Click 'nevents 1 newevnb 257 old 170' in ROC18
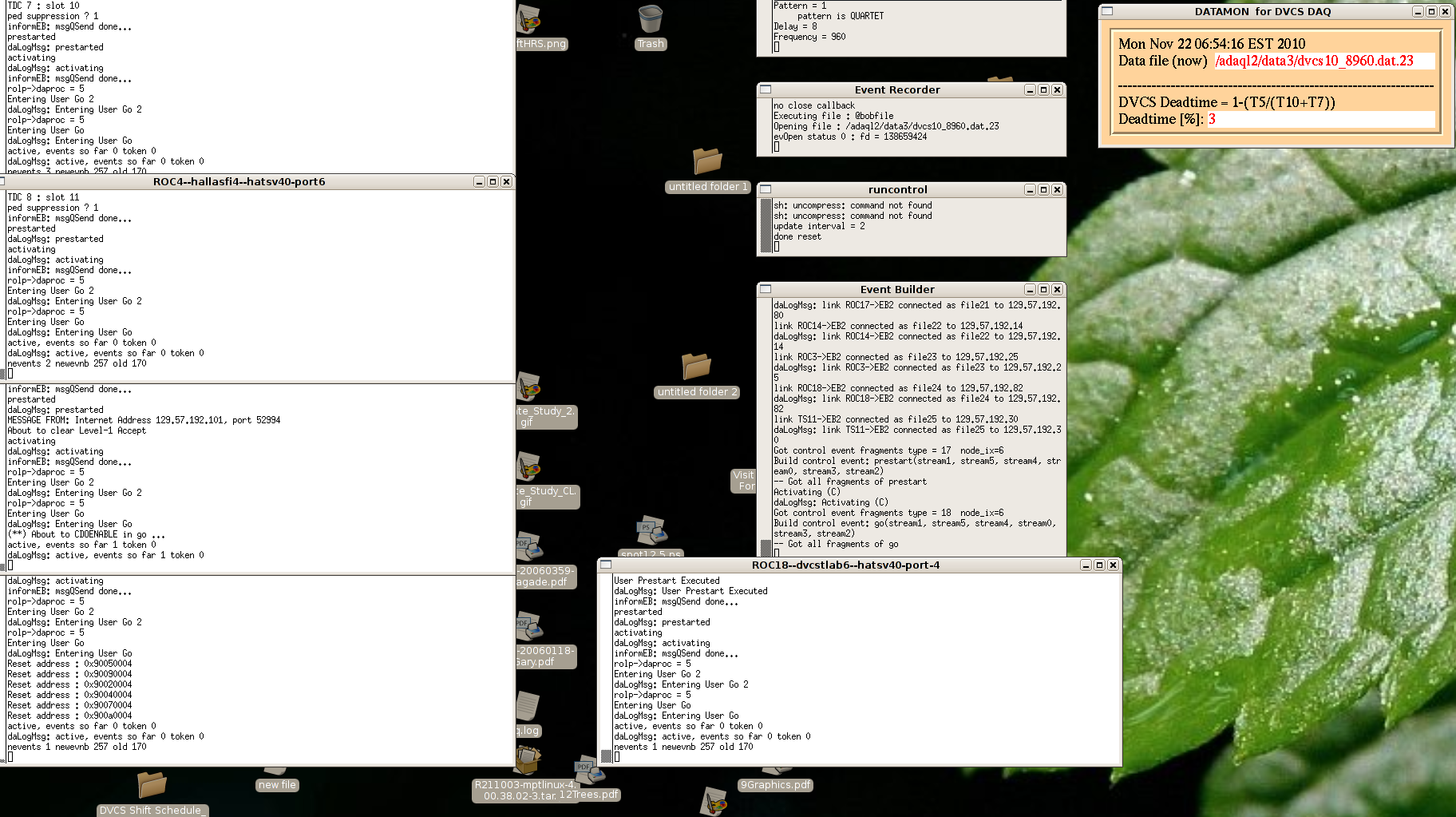Screen dimensions: 1456x817 [x=683, y=747]
